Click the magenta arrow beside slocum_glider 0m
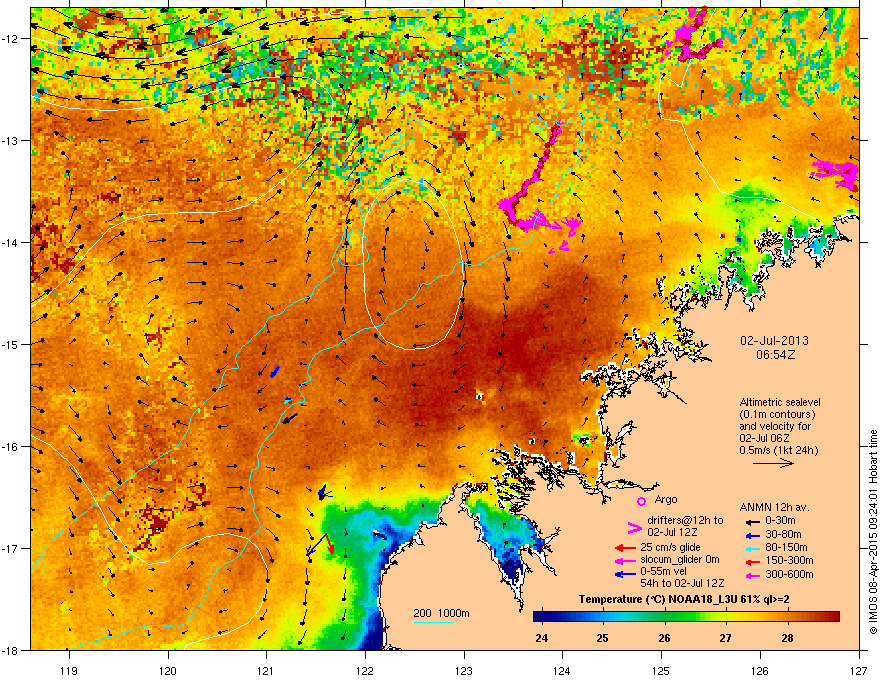 [625, 560]
